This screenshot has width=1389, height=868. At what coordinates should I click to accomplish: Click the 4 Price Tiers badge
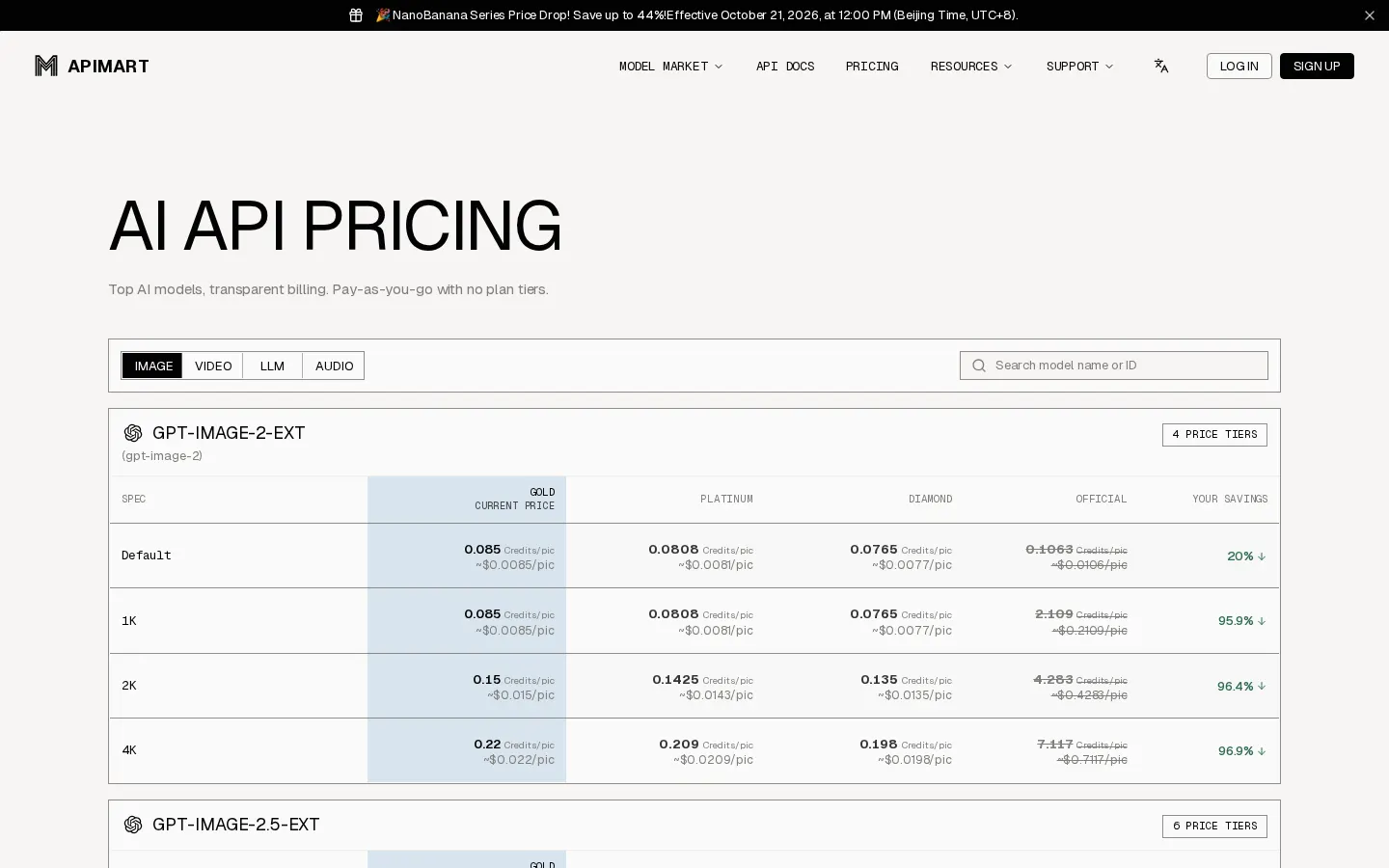click(1214, 435)
